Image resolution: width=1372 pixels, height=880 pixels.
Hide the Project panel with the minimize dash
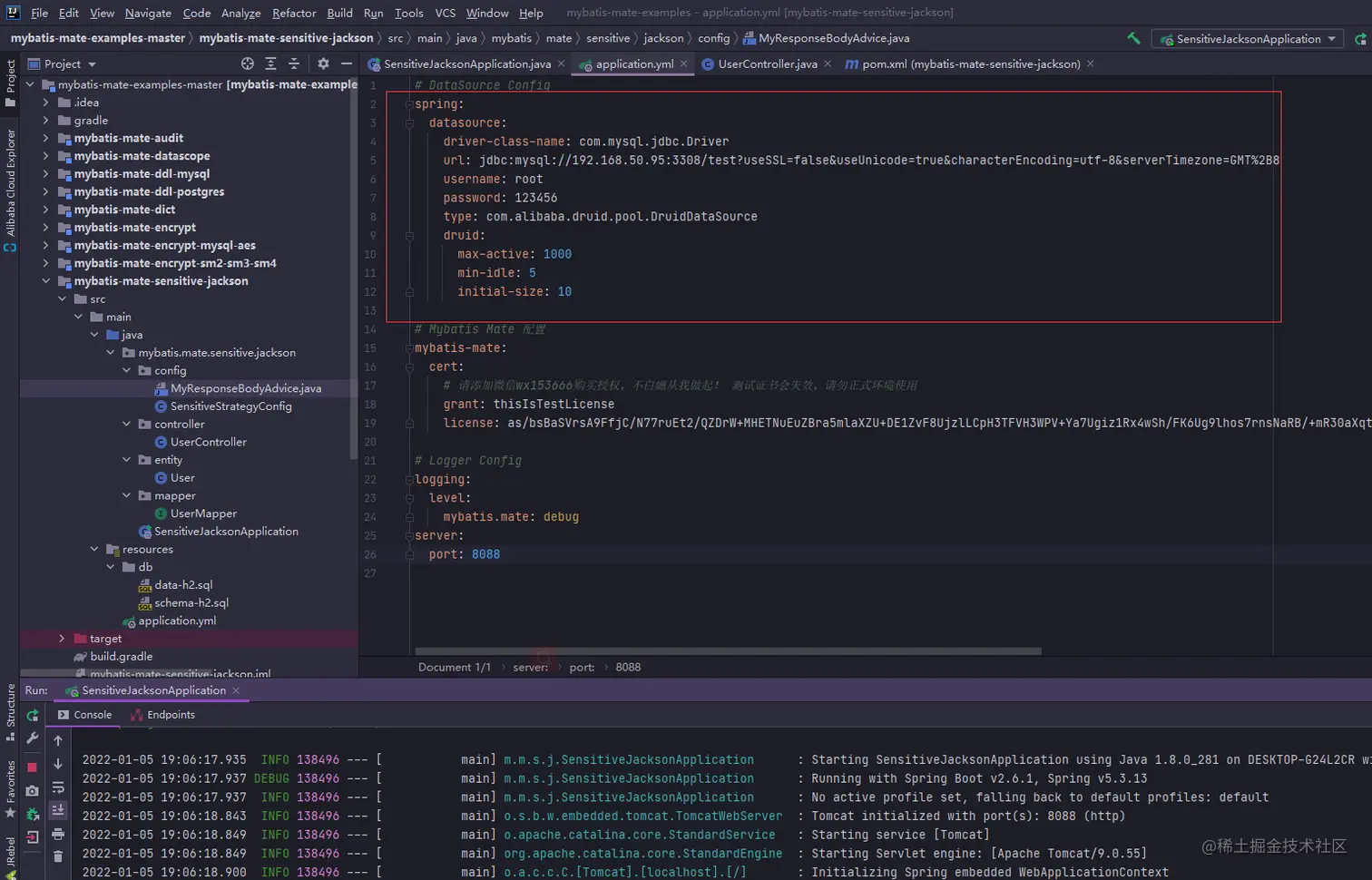pos(346,64)
